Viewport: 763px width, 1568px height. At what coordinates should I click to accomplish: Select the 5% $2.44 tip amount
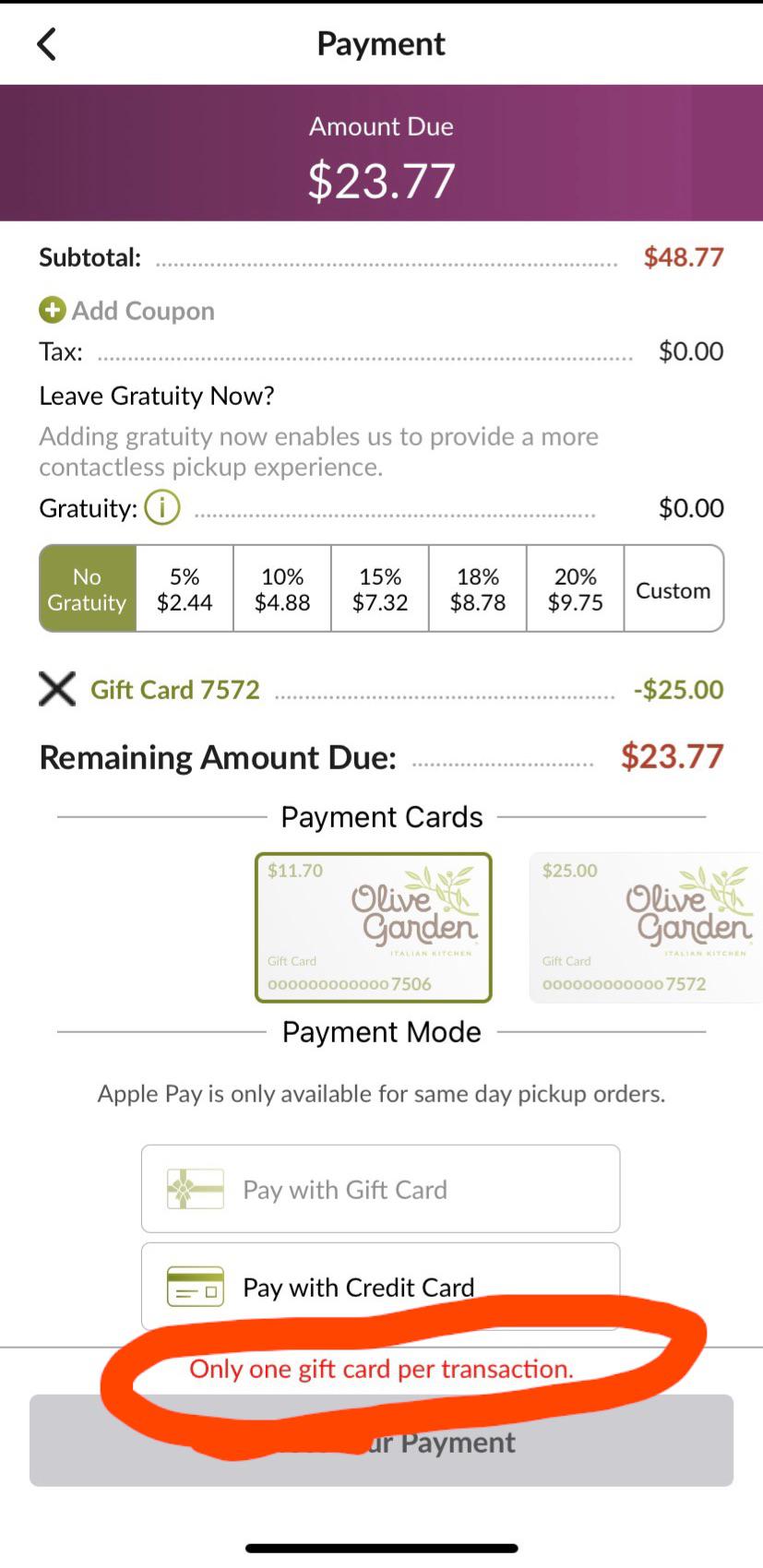184,588
